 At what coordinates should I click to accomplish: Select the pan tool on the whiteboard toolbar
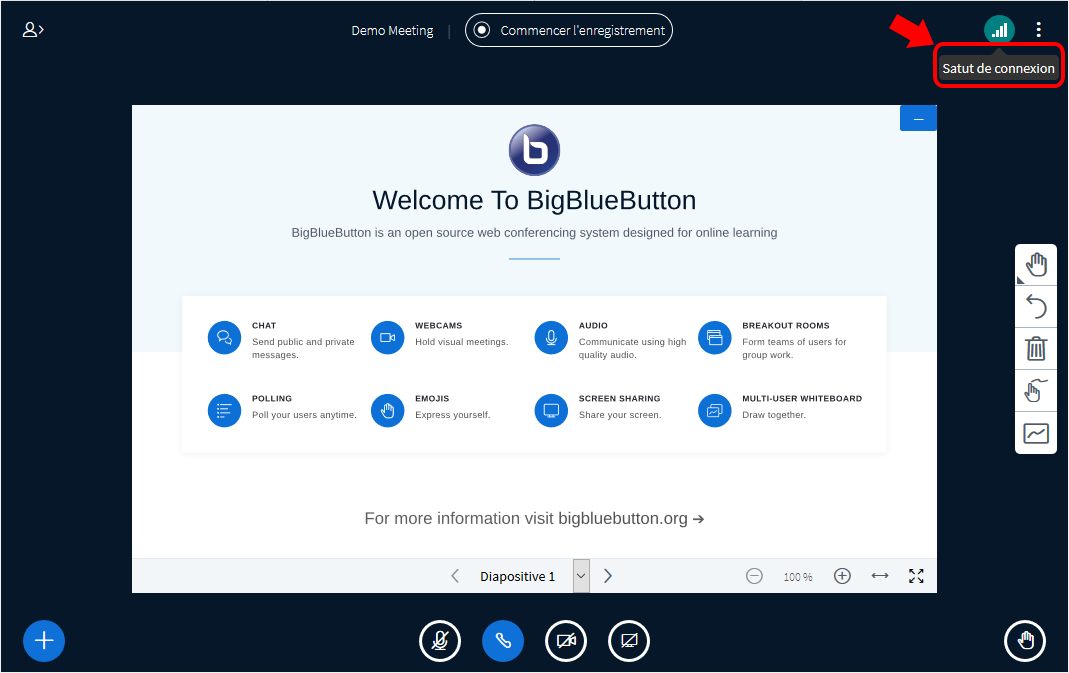1036,264
